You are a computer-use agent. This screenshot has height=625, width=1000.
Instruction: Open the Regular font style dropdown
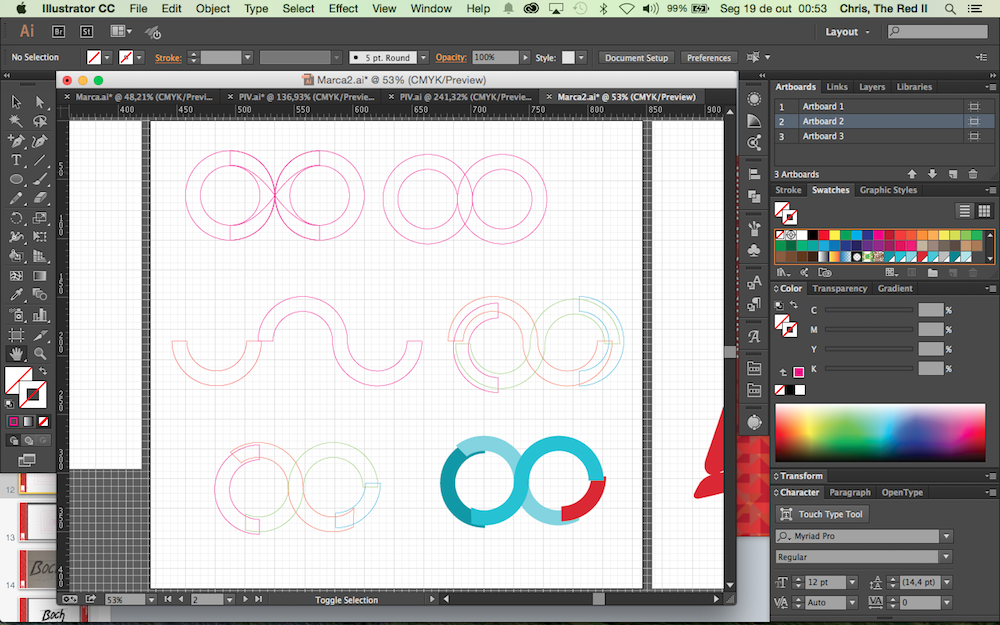pos(945,556)
